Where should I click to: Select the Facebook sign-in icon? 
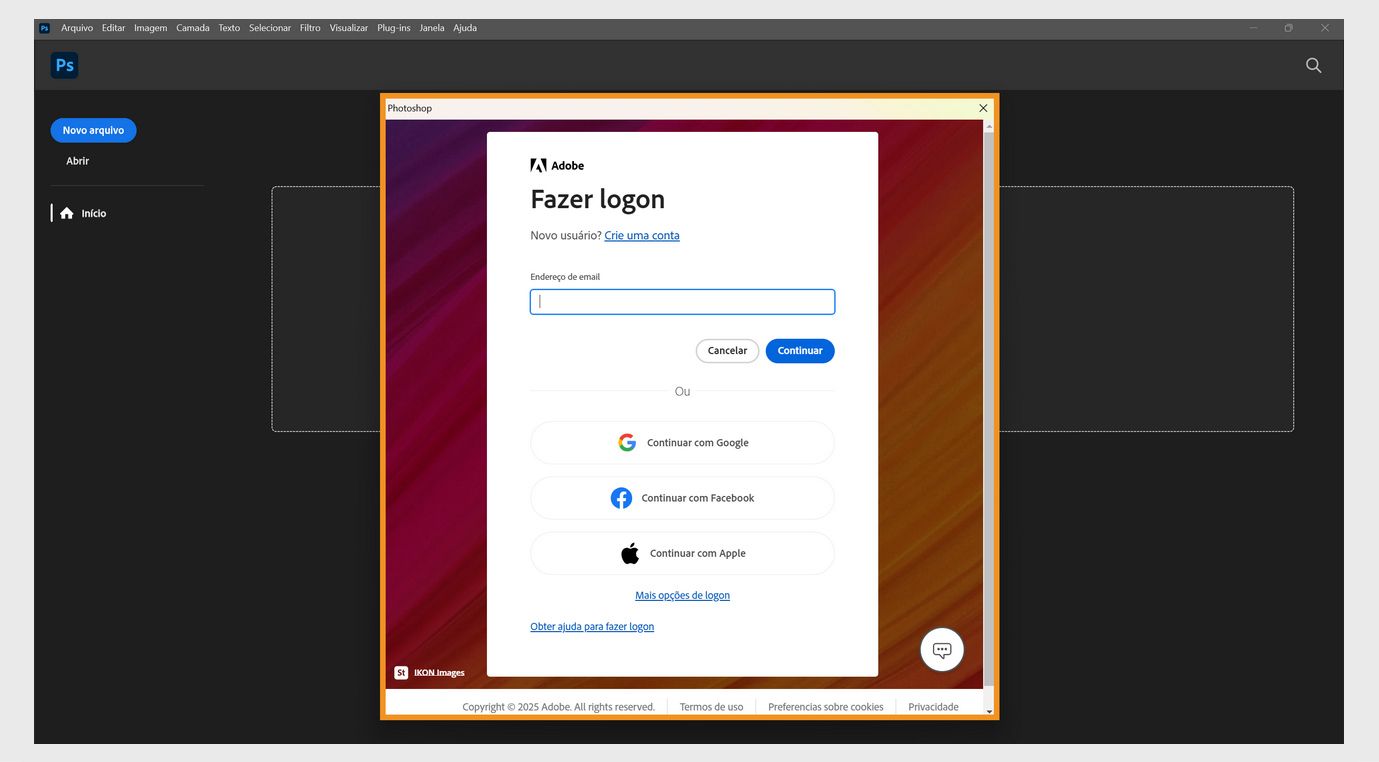click(x=621, y=497)
